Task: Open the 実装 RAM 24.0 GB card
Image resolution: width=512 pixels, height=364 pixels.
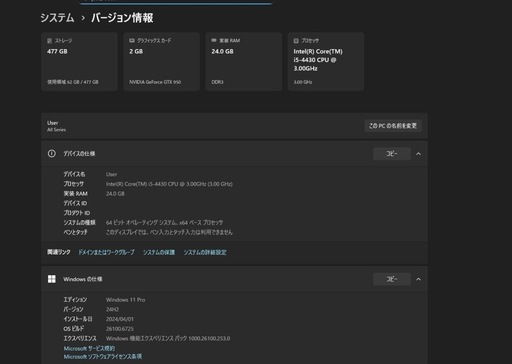Action: 244,61
